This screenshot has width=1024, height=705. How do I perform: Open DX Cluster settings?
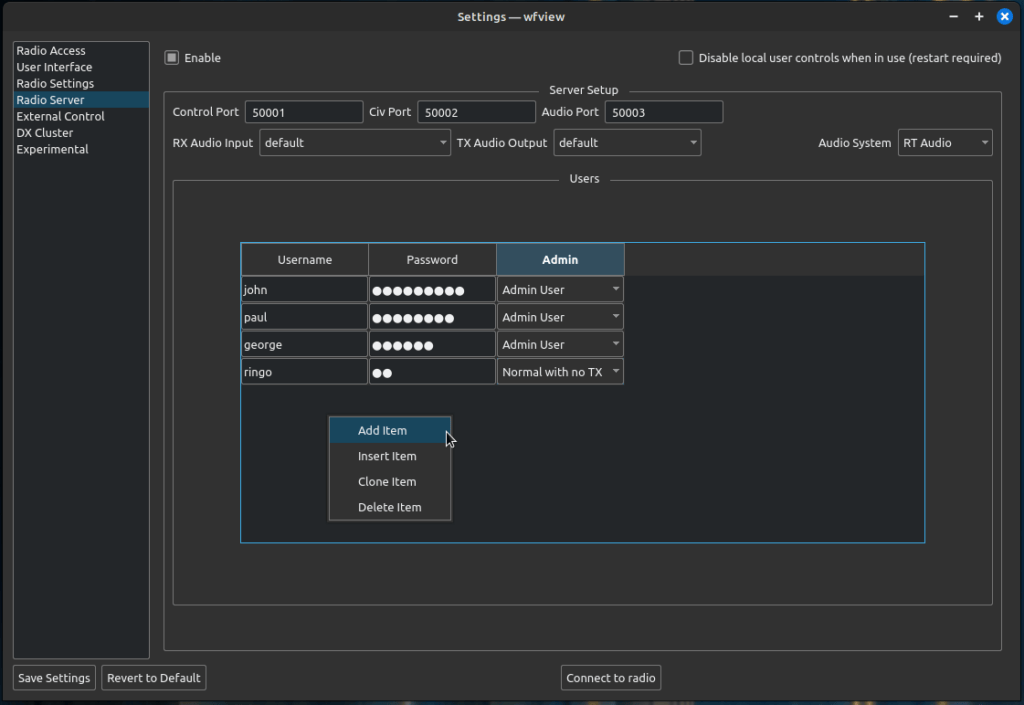81,133
